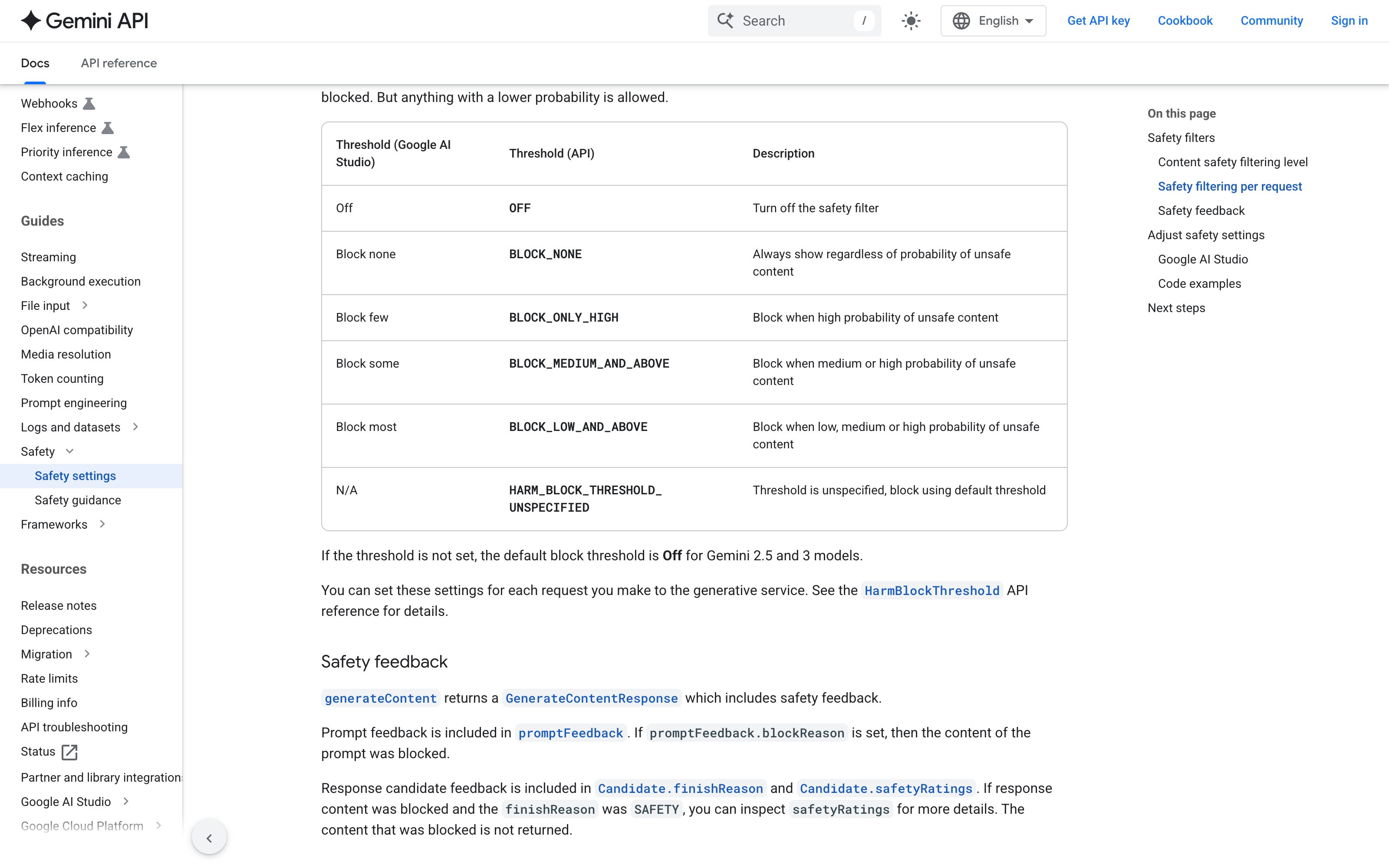1389x868 pixels.
Task: Click the Flex inference flask icon
Action: coord(108,128)
